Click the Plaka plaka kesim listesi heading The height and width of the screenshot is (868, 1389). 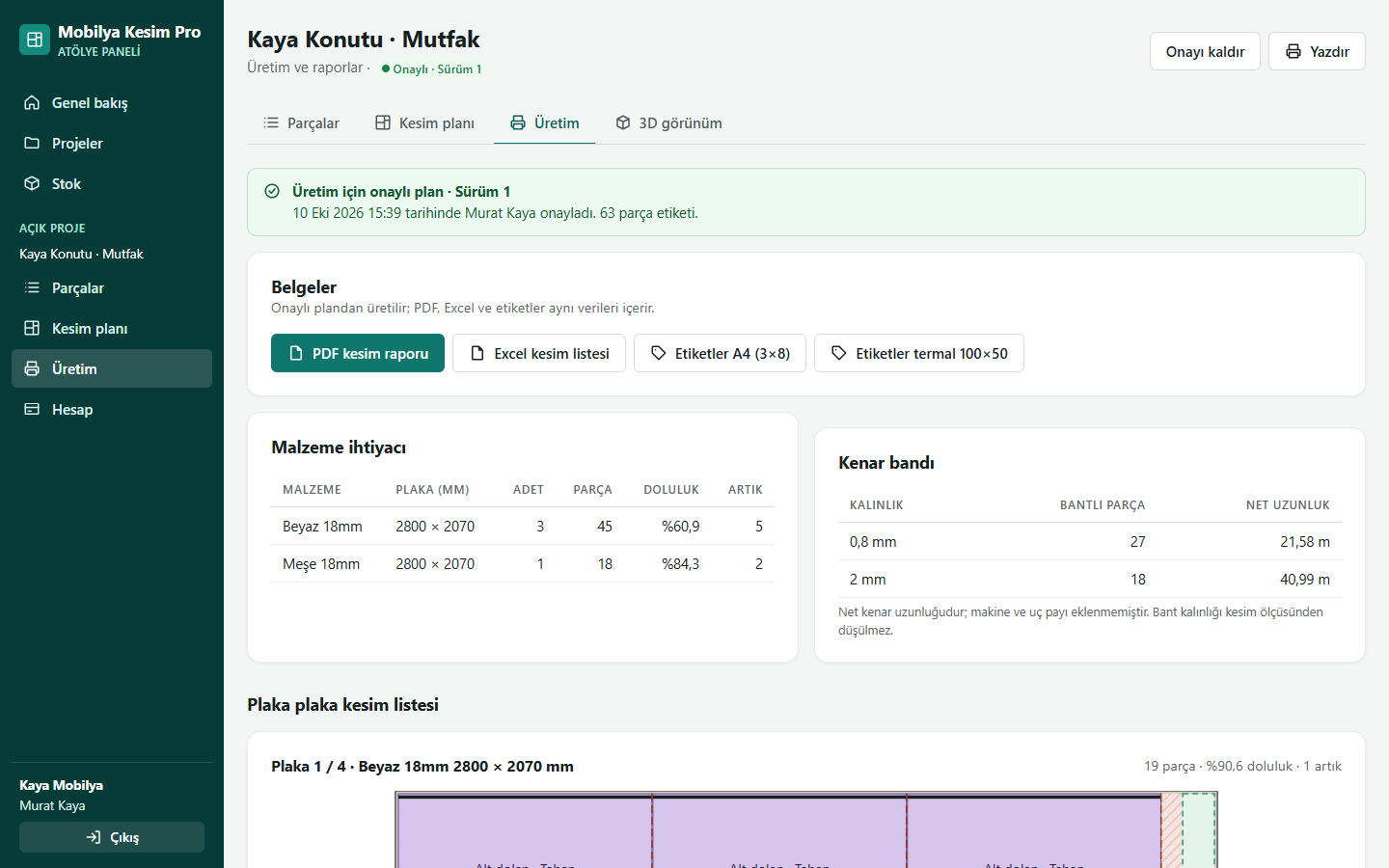342,705
